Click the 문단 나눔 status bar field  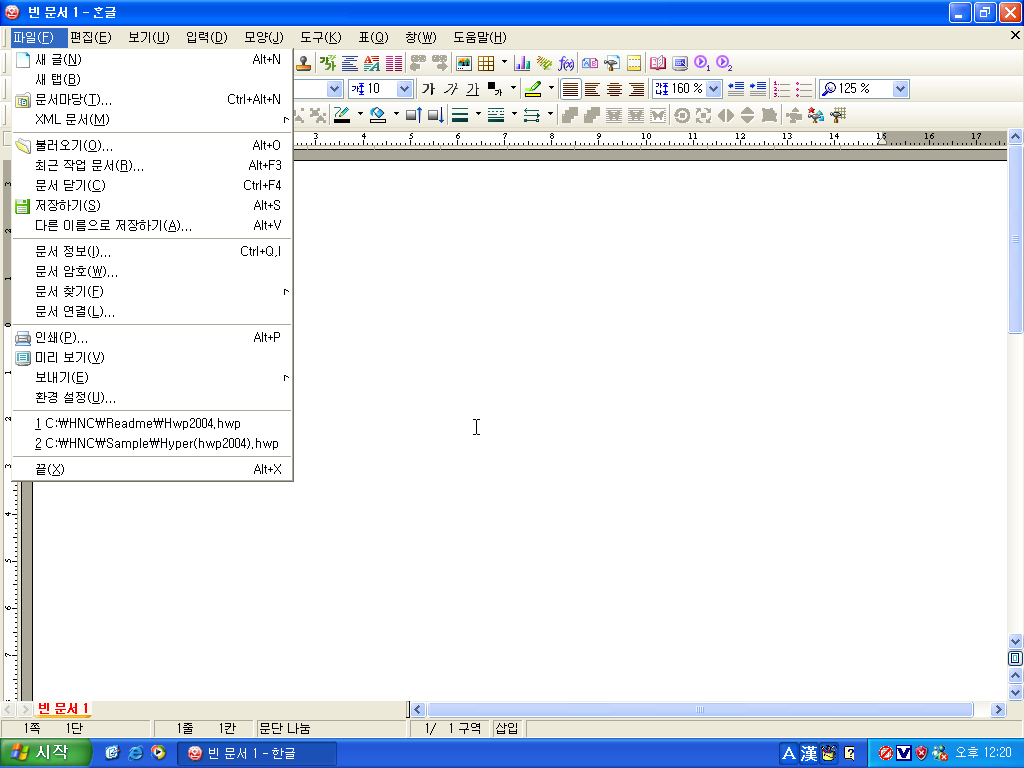coord(331,728)
